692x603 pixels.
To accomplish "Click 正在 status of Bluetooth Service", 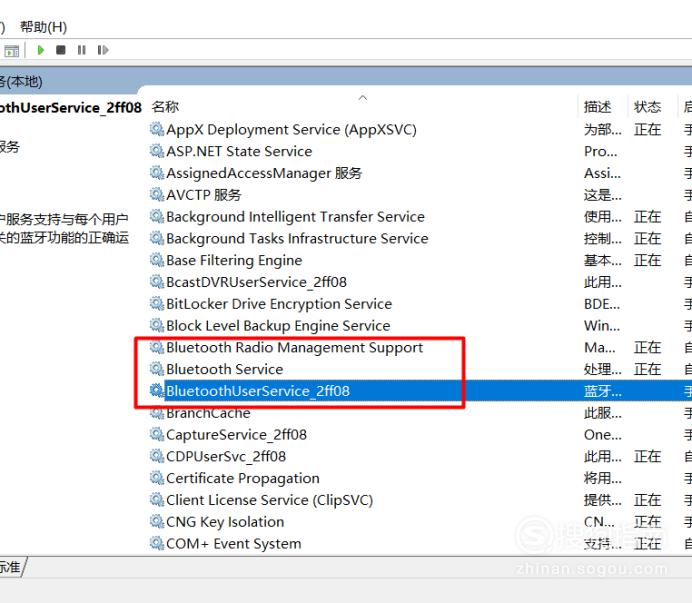I will (x=647, y=369).
